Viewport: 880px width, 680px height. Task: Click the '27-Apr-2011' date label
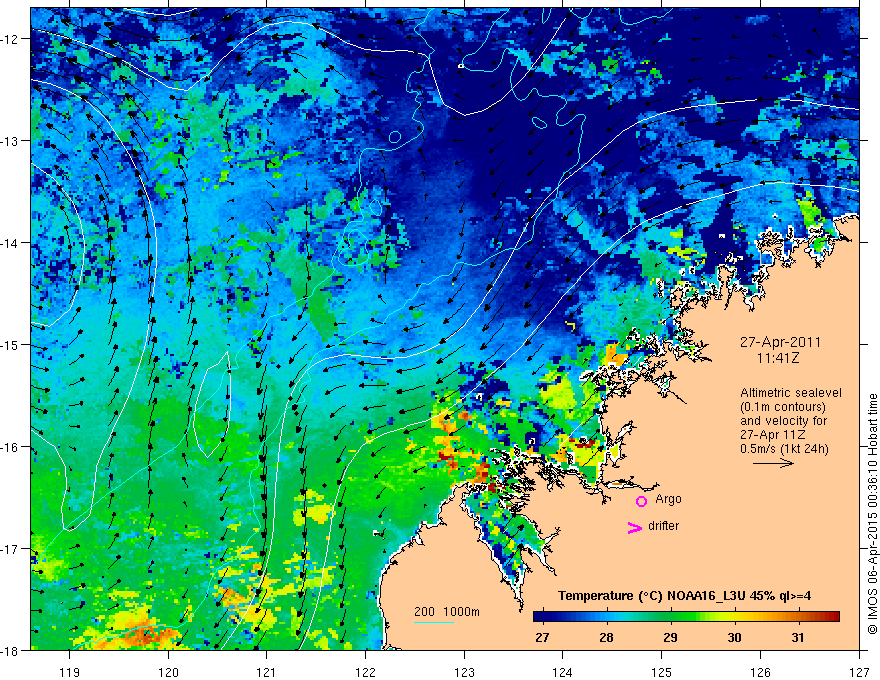[780, 342]
